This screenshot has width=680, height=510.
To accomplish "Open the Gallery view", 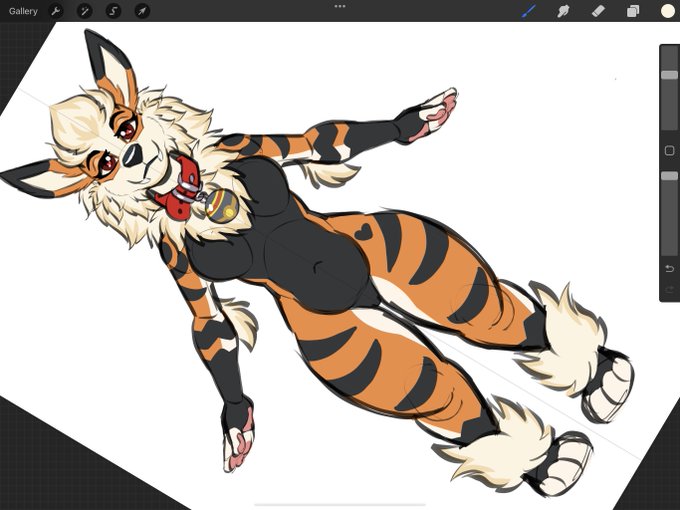I will (x=23, y=11).
